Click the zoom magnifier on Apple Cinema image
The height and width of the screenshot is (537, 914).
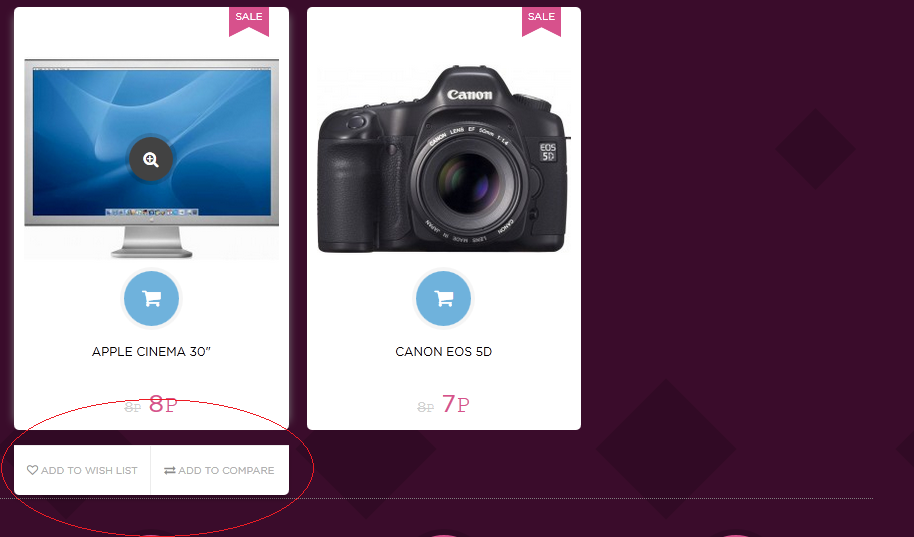click(x=150, y=159)
